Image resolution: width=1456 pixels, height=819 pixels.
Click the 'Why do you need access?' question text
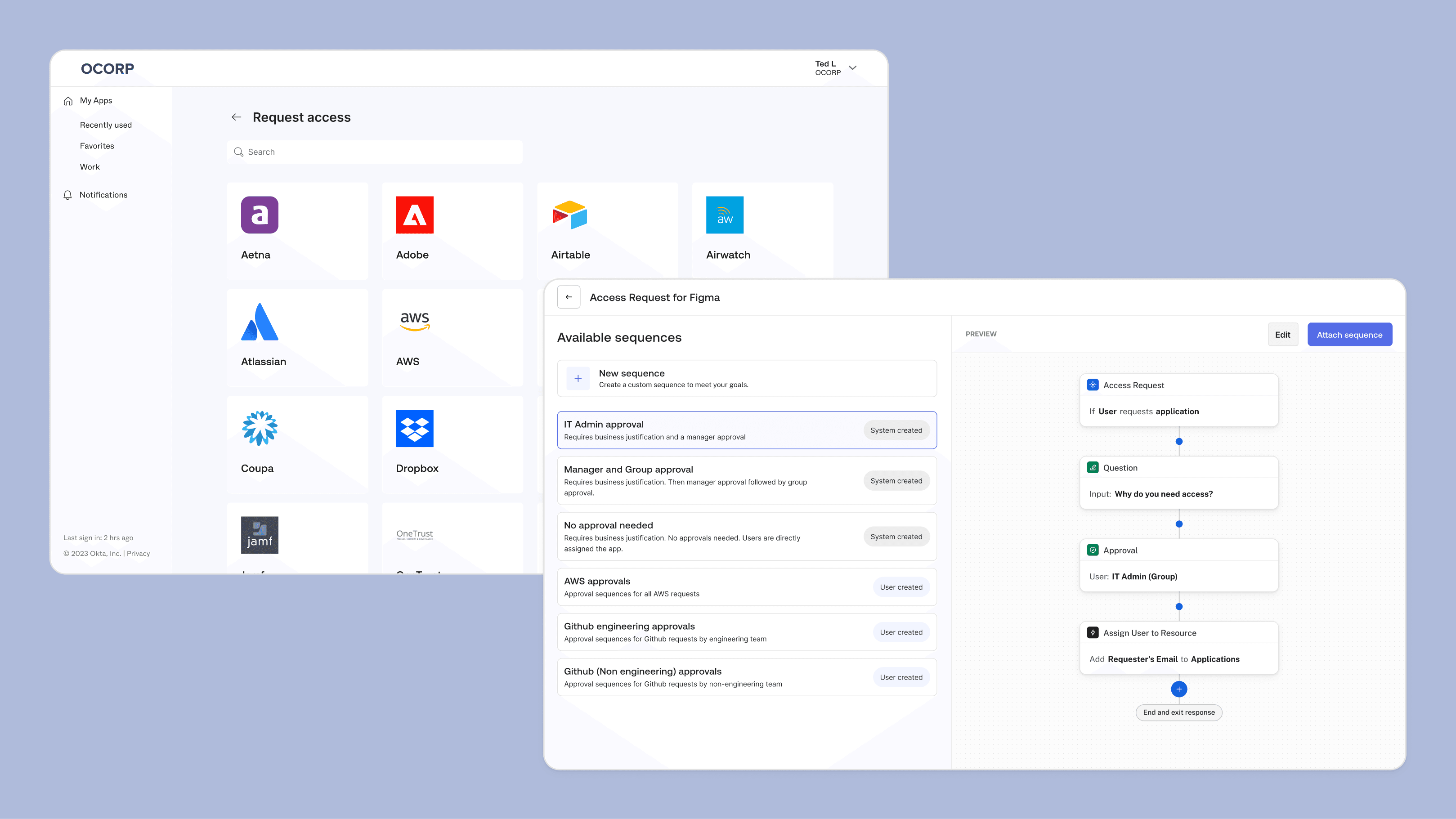click(1164, 494)
